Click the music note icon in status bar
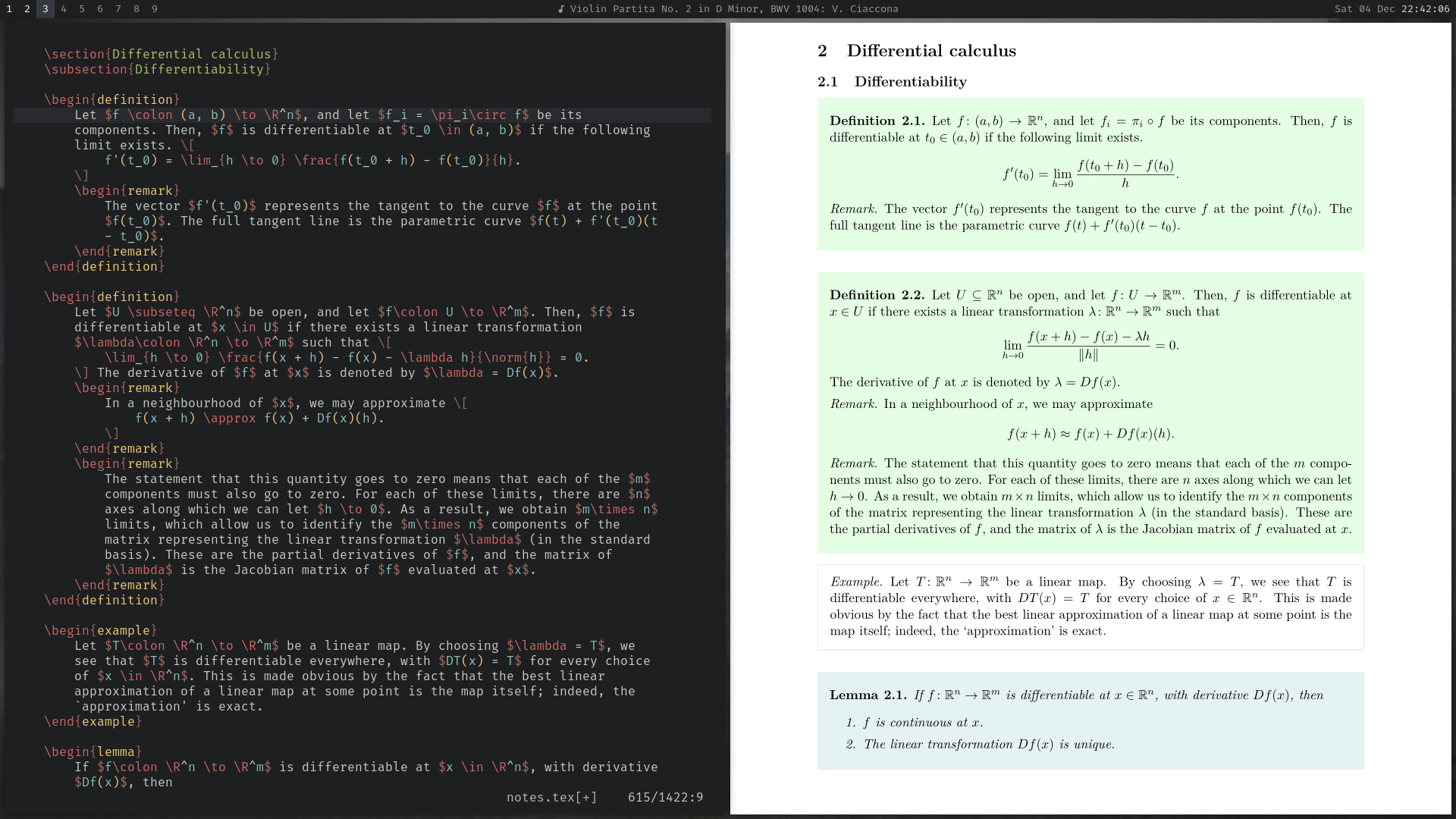Image resolution: width=1456 pixels, height=819 pixels. click(561, 9)
